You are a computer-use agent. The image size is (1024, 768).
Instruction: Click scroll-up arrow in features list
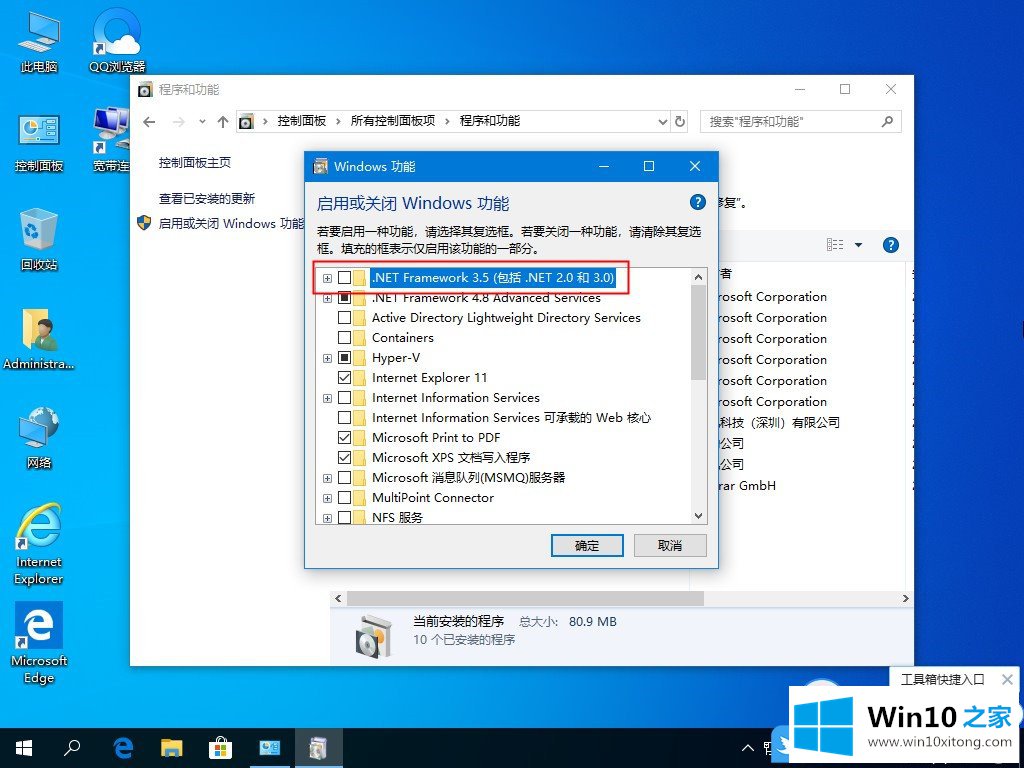698,277
